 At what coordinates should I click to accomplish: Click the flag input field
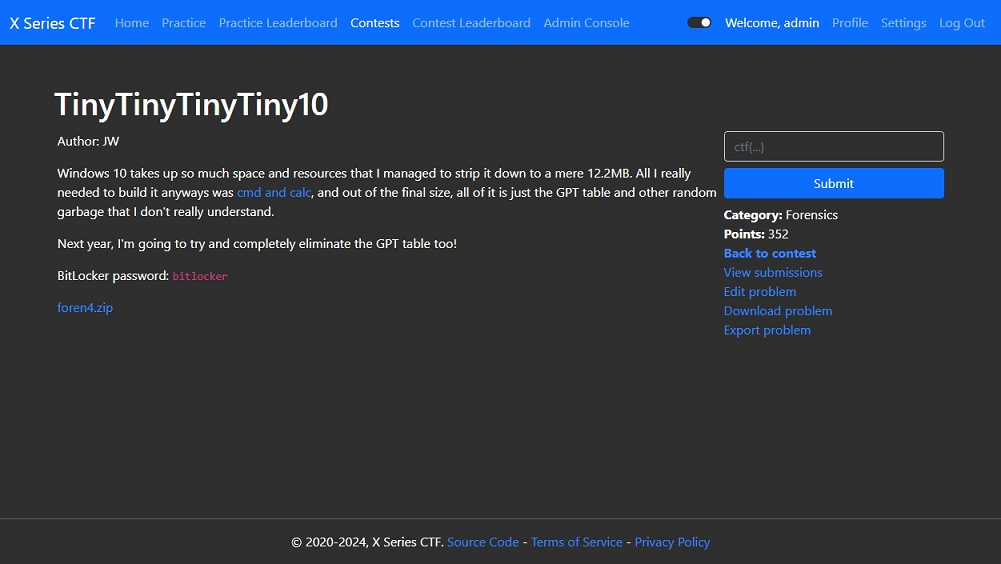click(x=833, y=147)
